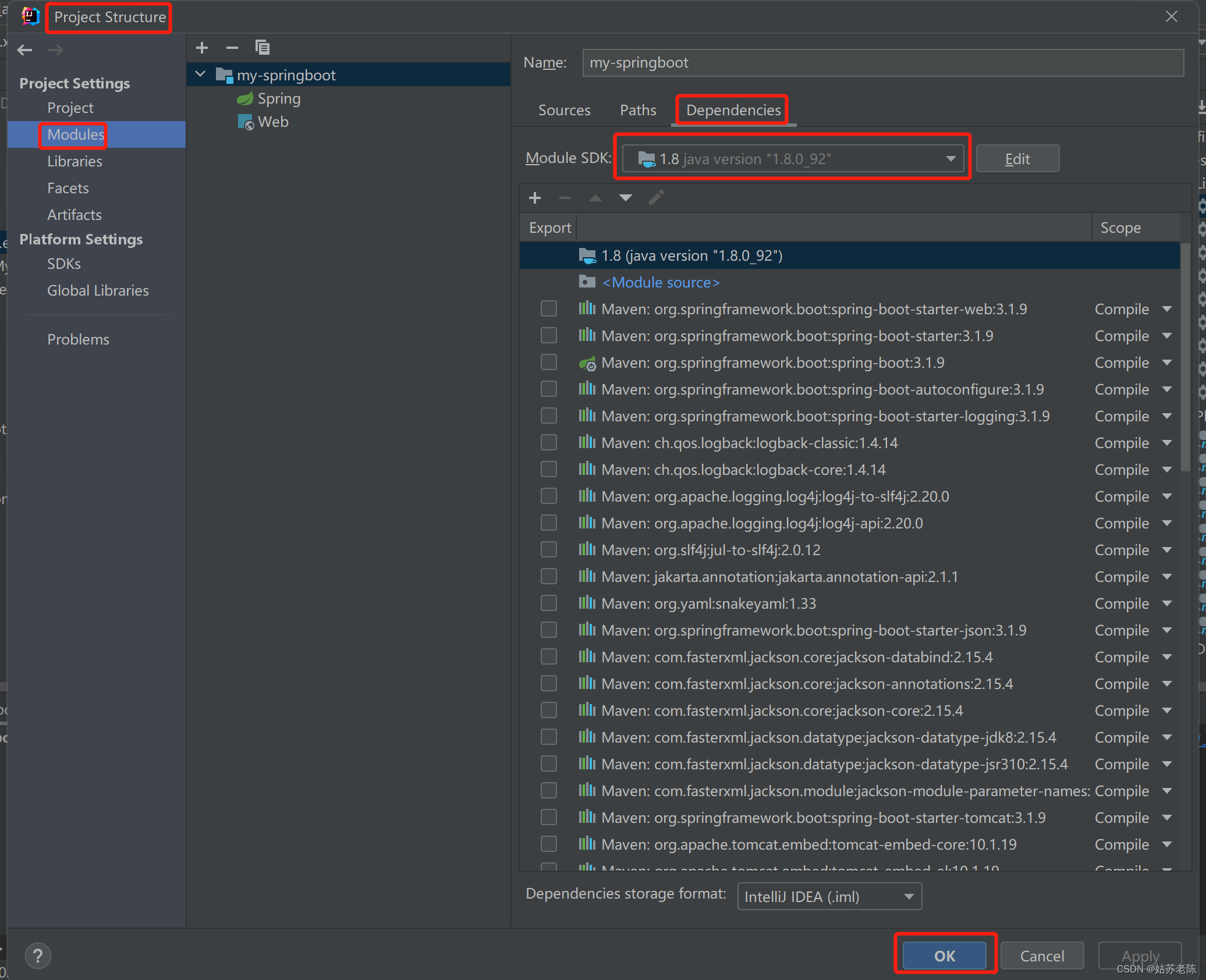Check export for spring-boot-starter-web:3.1.9

[548, 308]
